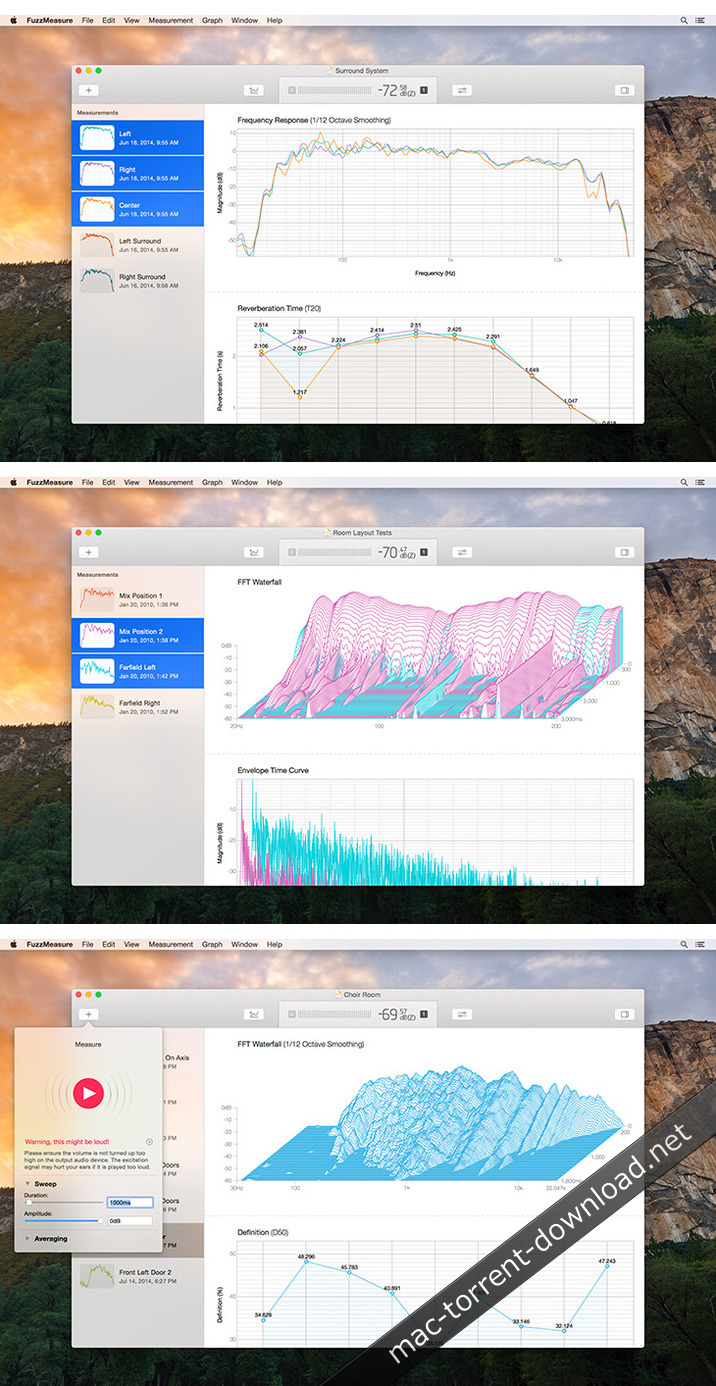
Task: Toggle inspector panel icon in Surround System window
Action: point(625,90)
